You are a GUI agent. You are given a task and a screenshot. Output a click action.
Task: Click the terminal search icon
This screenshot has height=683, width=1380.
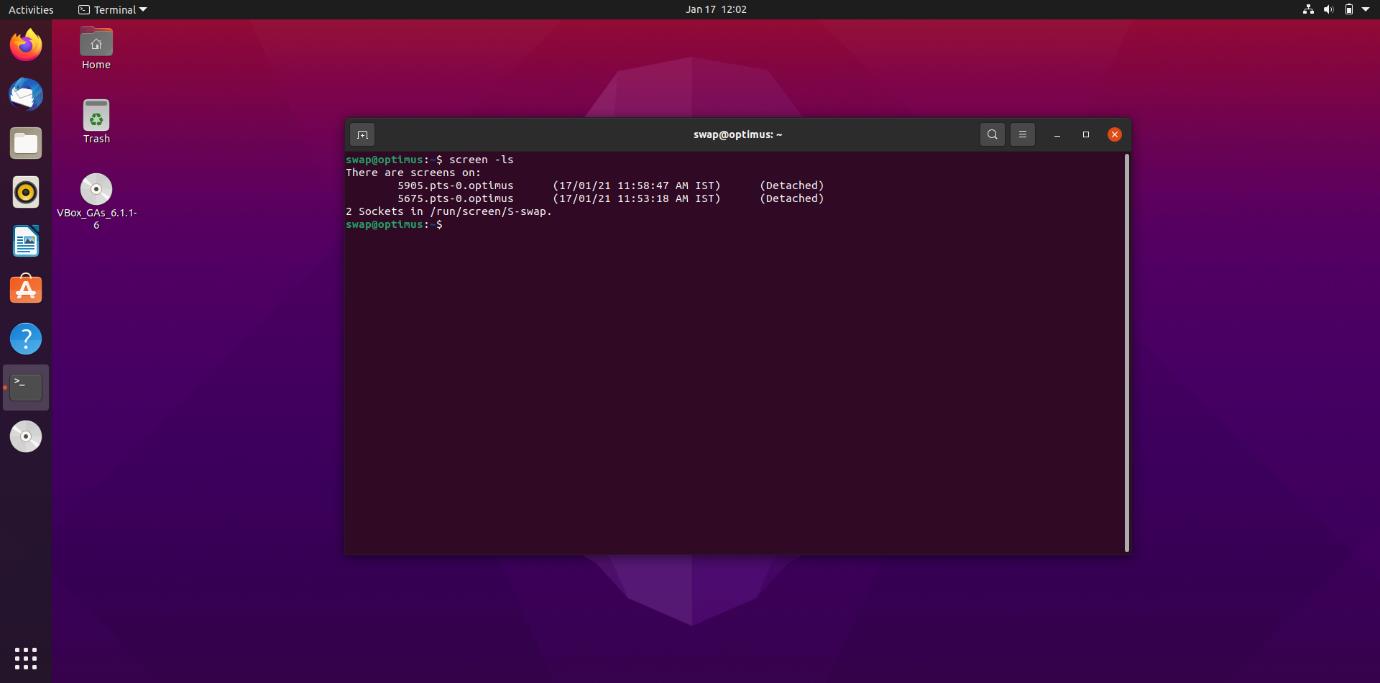click(x=992, y=134)
